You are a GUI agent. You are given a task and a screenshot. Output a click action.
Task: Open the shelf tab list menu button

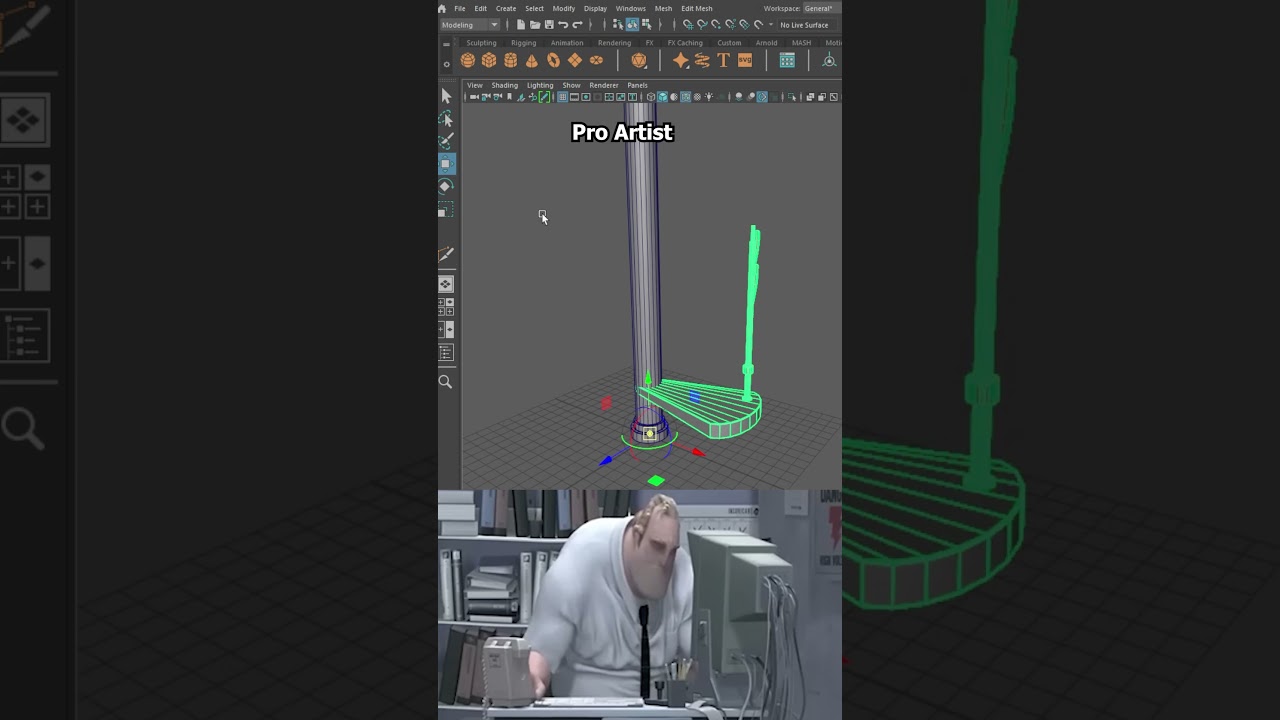(x=446, y=44)
